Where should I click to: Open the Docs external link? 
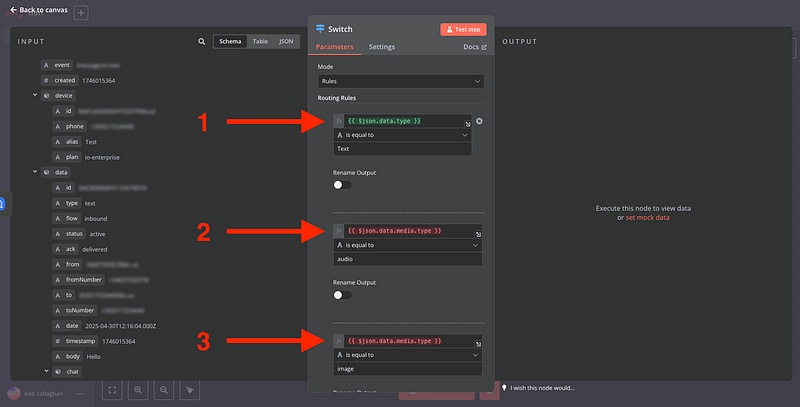475,47
